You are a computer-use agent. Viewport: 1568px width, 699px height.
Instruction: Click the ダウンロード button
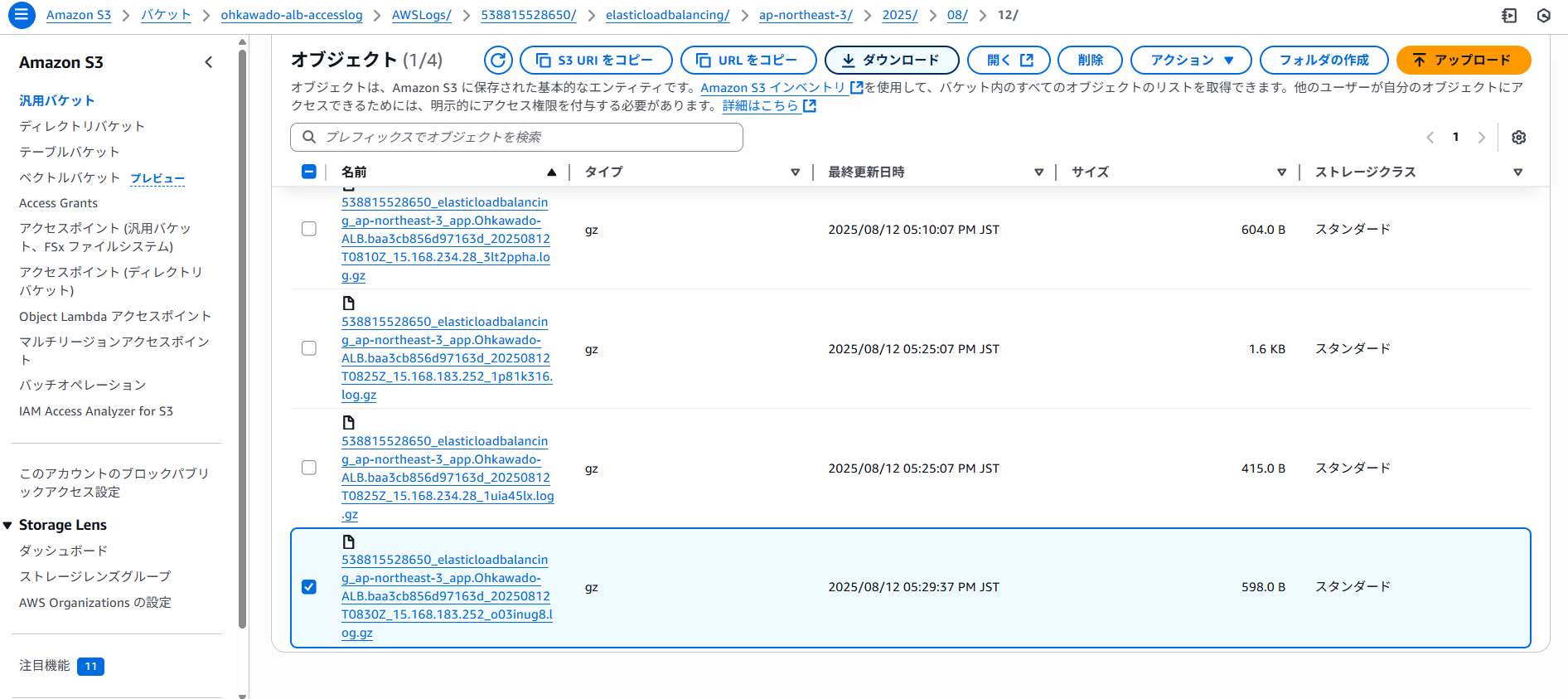click(x=892, y=60)
